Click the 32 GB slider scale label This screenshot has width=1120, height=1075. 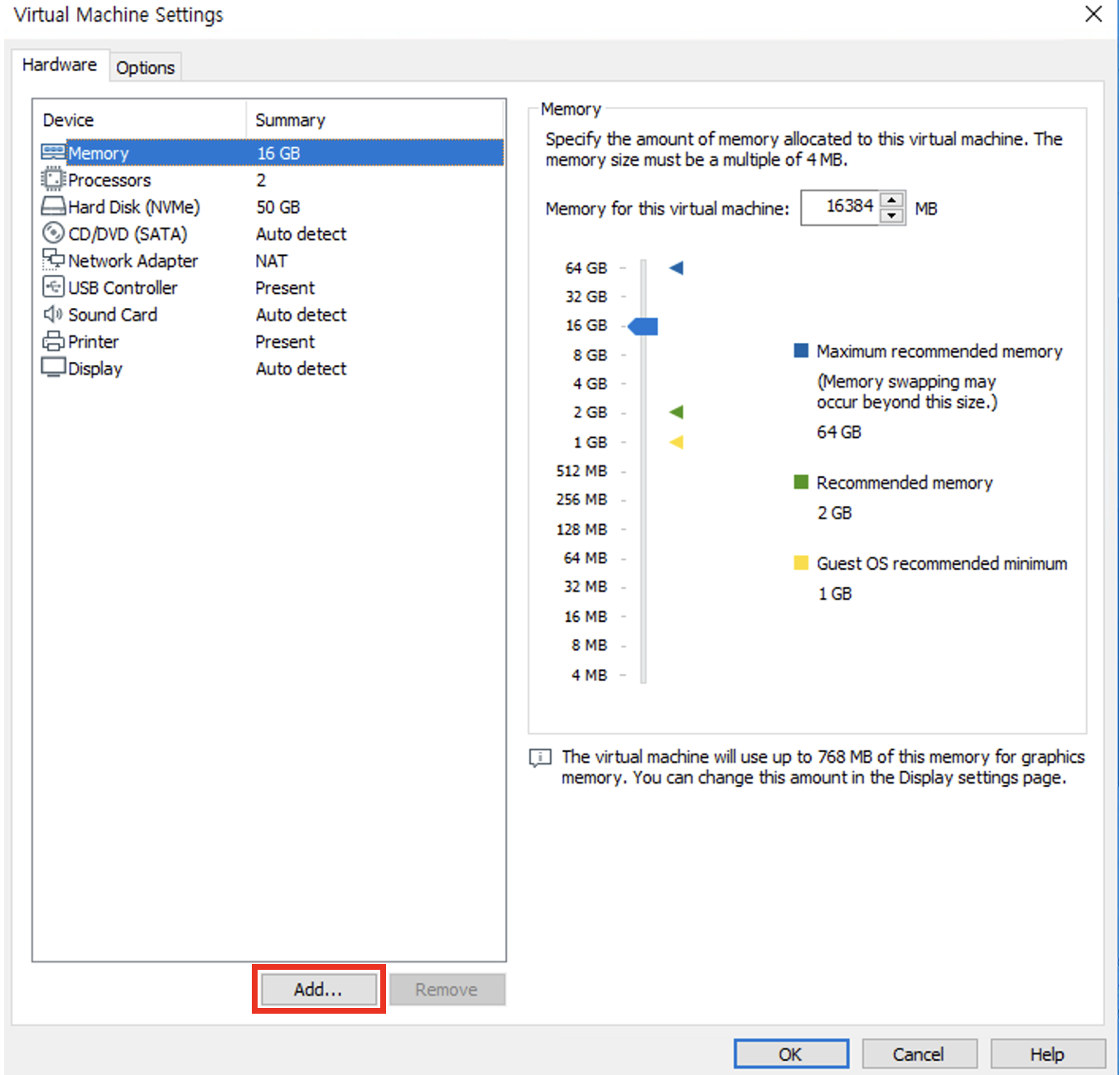(587, 296)
